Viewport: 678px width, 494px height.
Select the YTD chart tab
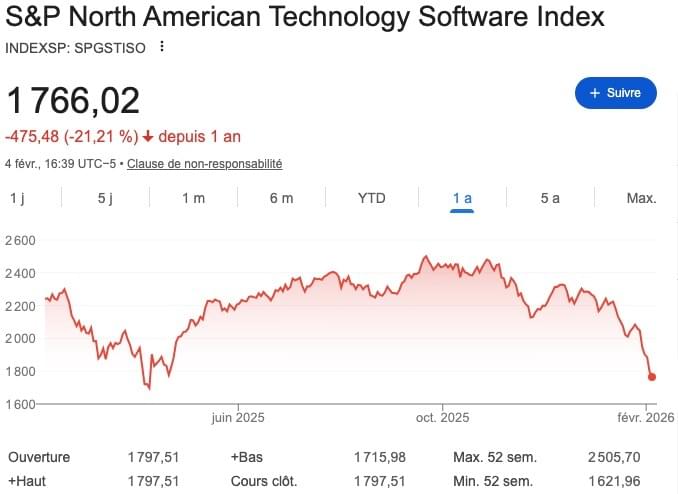click(x=371, y=198)
